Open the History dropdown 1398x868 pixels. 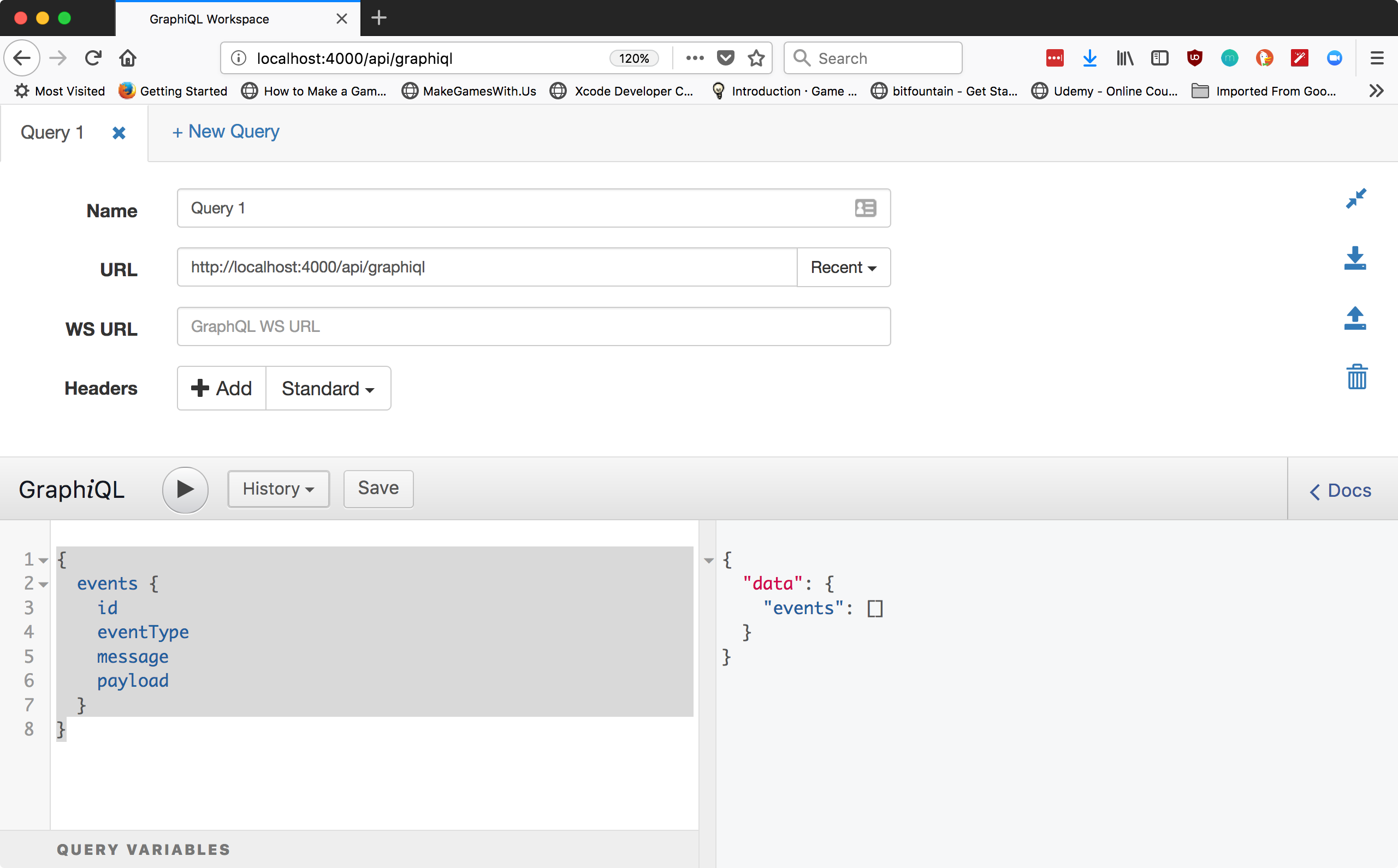pos(279,489)
